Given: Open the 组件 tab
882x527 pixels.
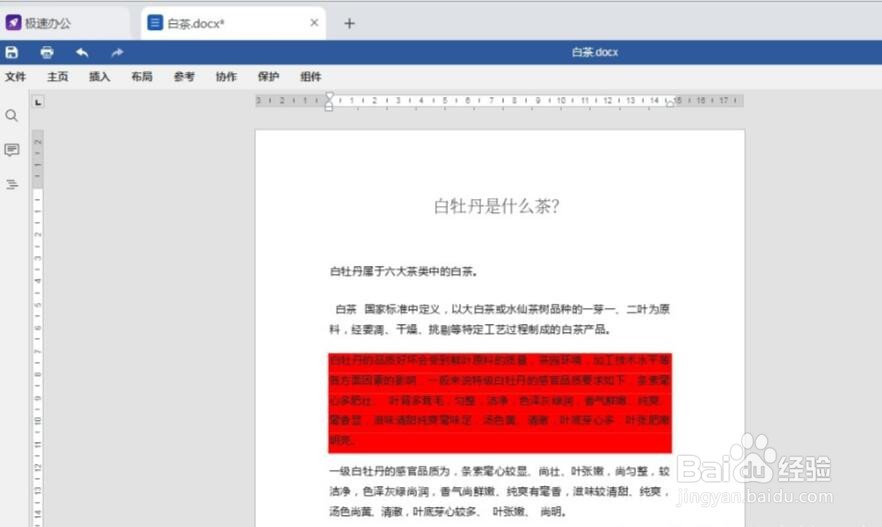Looking at the screenshot, I should pos(310,76).
